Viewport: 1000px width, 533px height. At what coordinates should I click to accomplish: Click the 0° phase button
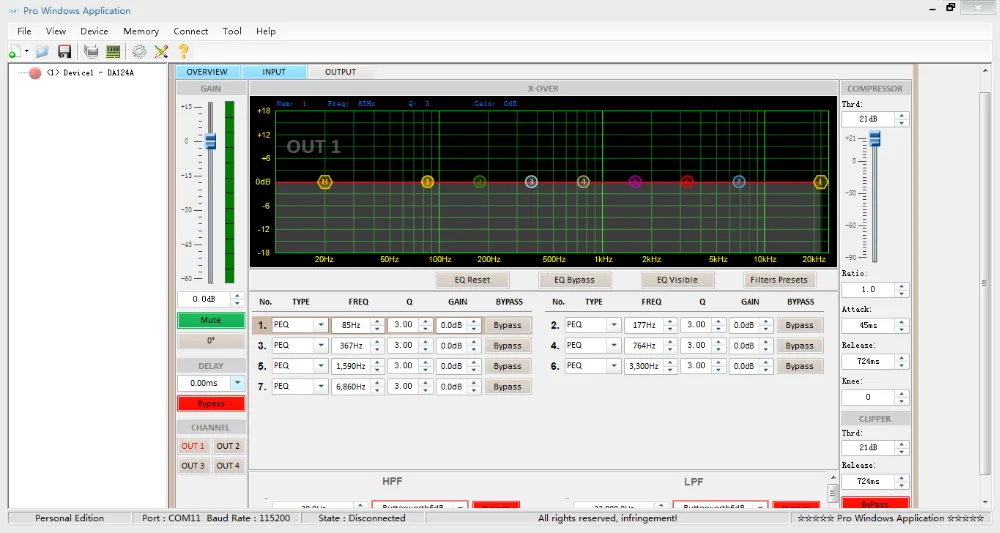click(210, 340)
